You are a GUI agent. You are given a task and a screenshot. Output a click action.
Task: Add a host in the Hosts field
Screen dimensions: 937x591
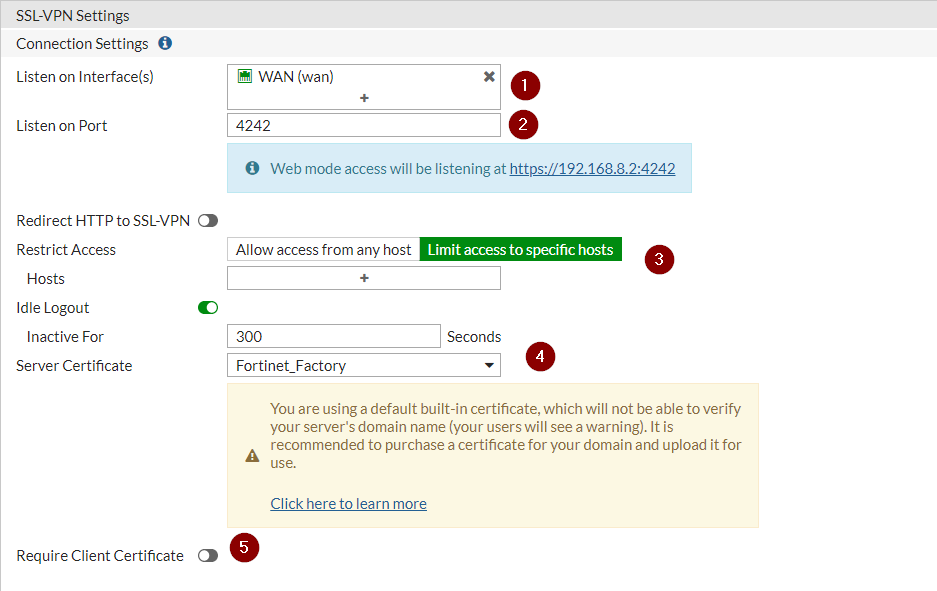click(364, 278)
